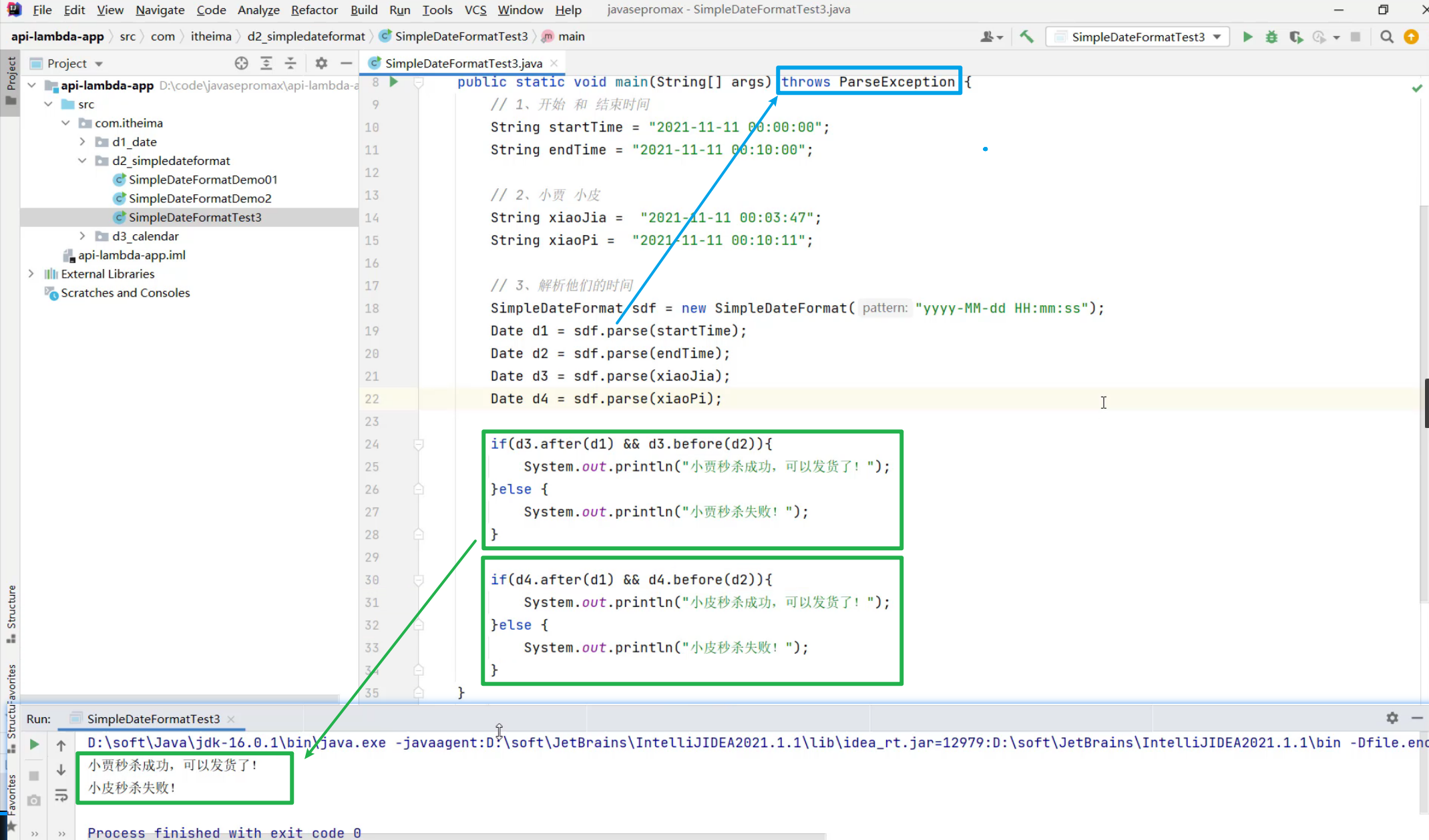Select the SimpleDateFormatTest3.java editor tab
Viewport: 1429px width, 840px height.
pos(463,63)
